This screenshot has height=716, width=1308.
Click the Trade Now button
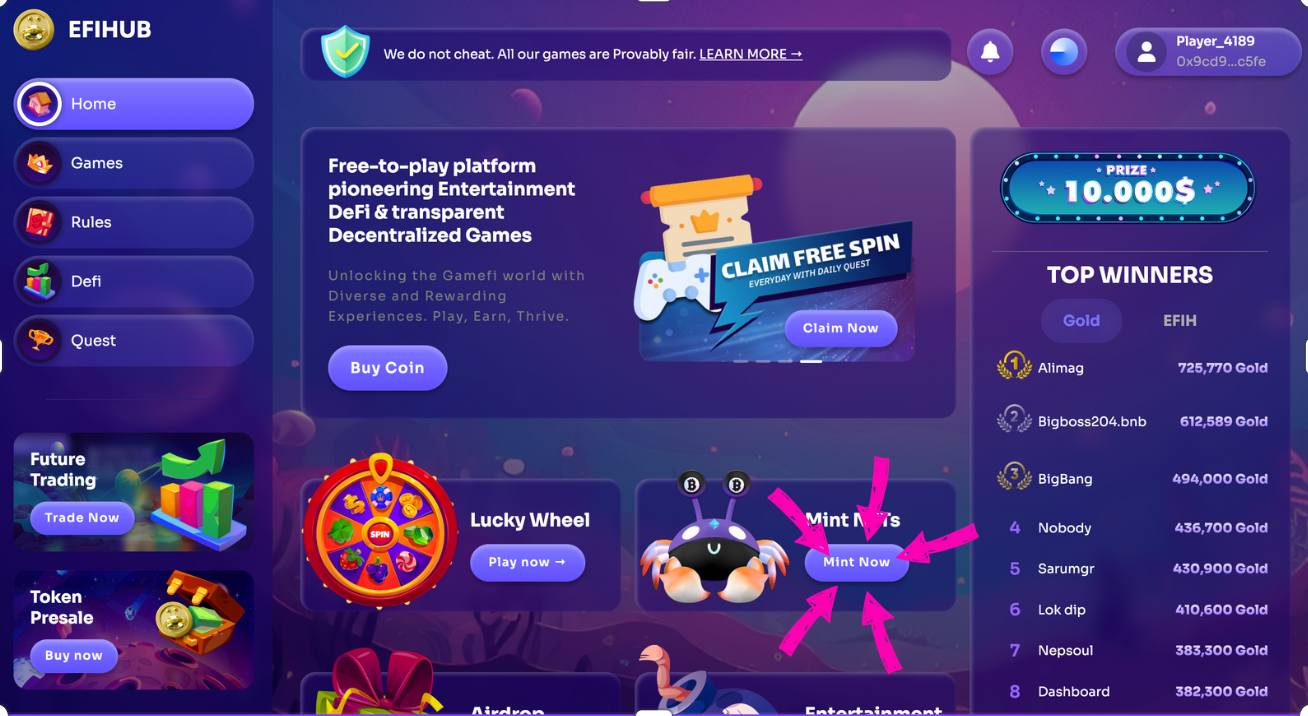[x=82, y=518]
